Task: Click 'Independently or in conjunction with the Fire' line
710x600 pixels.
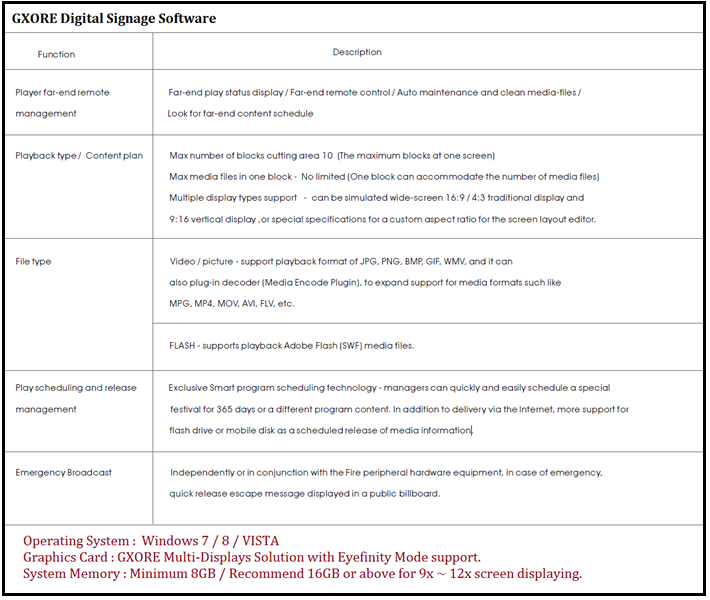Action: click(x=386, y=473)
